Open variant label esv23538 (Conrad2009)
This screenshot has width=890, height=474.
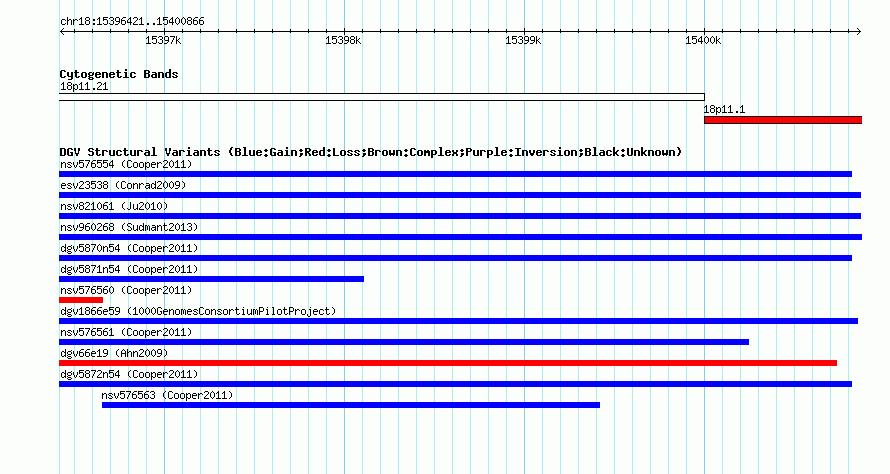123,186
